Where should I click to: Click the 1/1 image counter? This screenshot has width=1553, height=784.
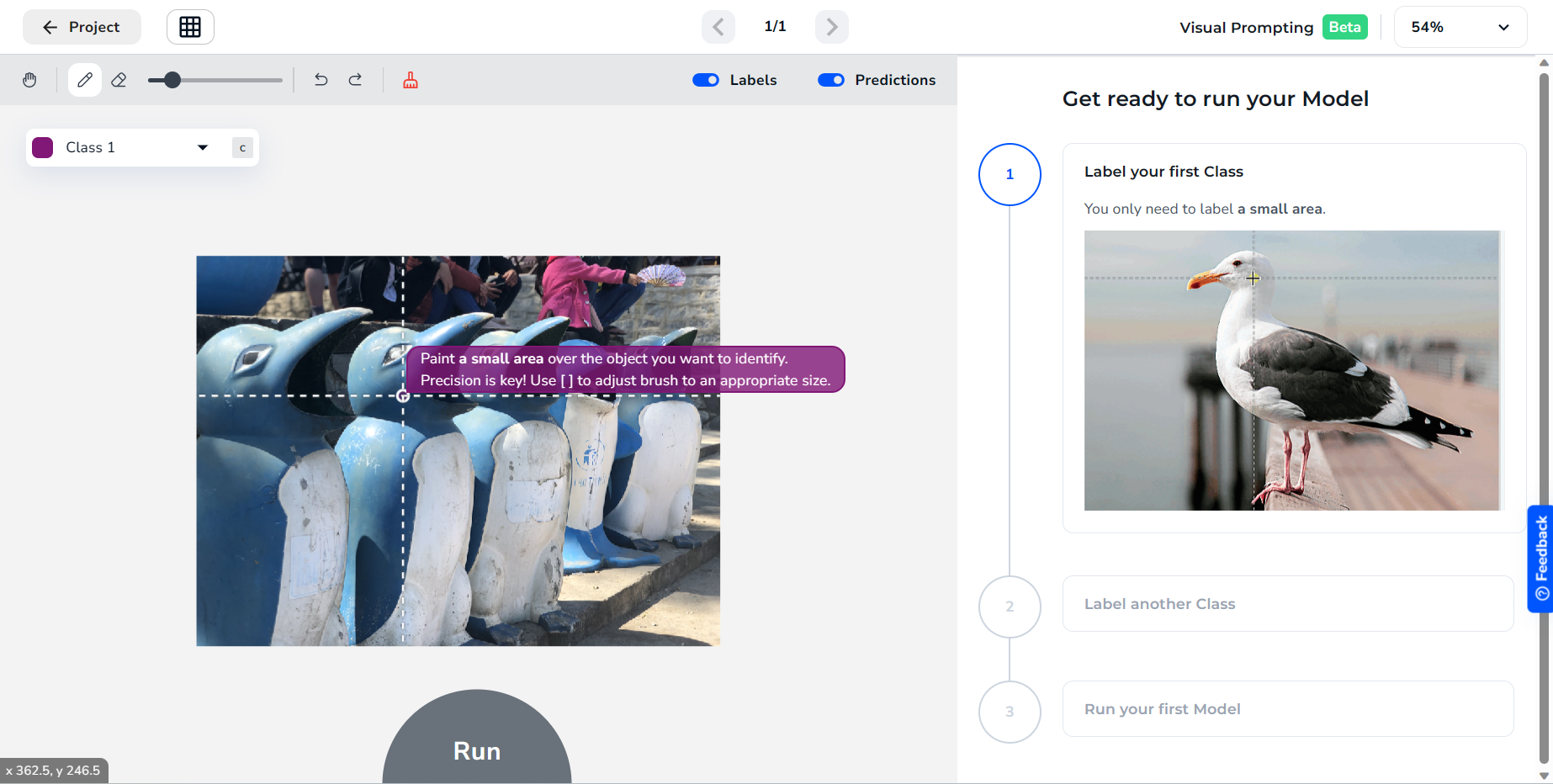tap(775, 27)
